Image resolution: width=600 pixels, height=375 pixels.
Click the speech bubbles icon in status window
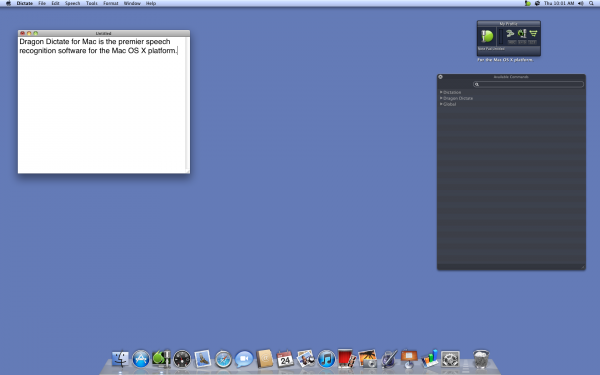coord(510,34)
